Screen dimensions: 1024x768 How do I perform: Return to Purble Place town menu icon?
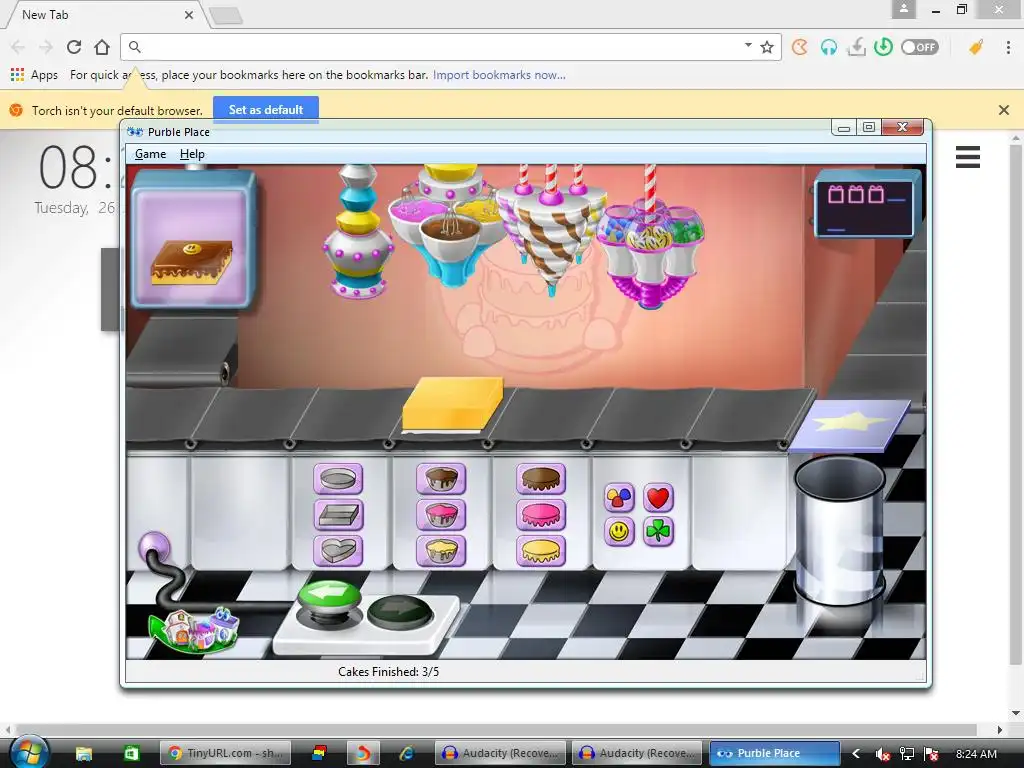(x=194, y=630)
